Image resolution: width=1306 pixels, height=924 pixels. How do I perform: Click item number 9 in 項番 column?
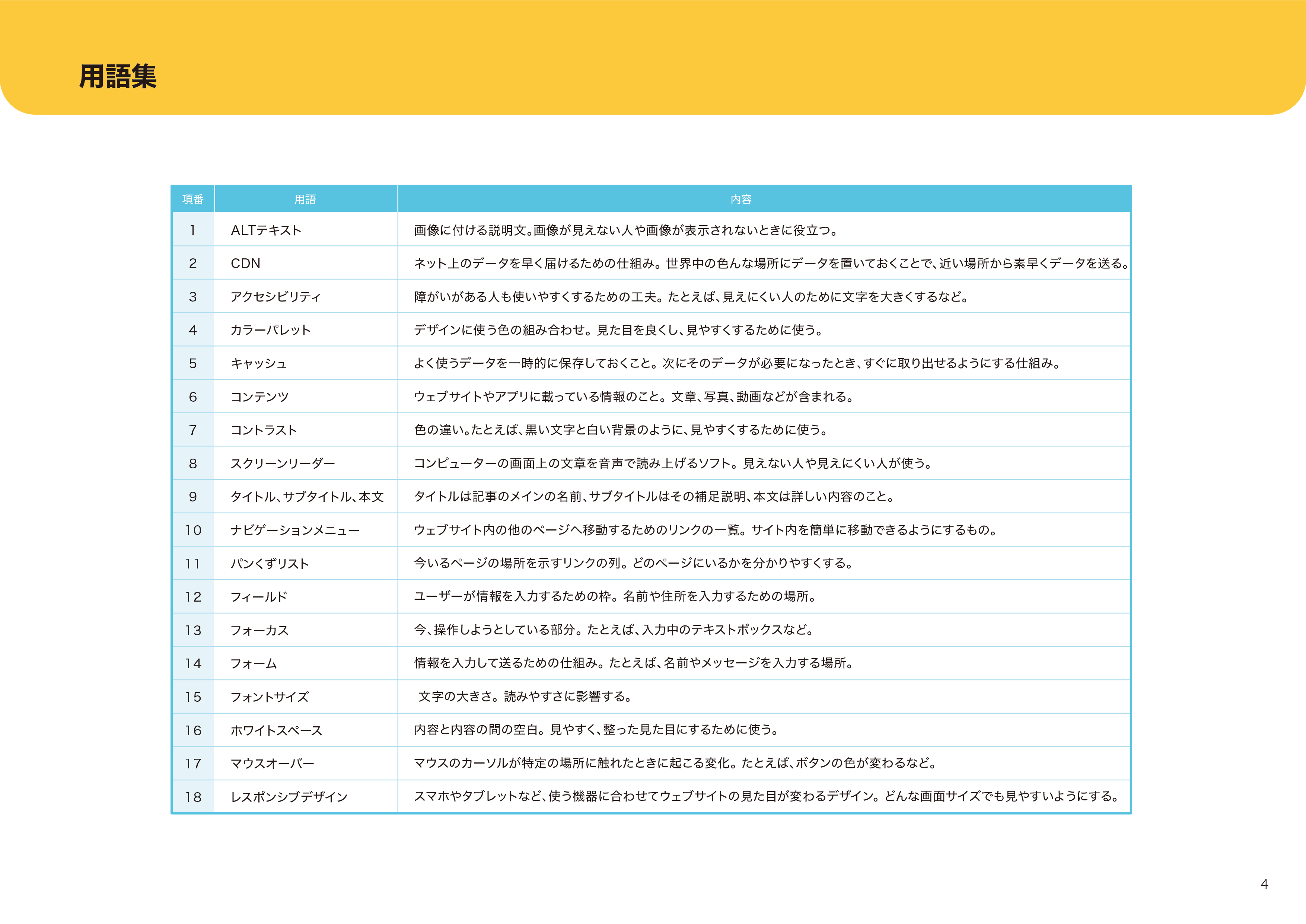(x=193, y=497)
